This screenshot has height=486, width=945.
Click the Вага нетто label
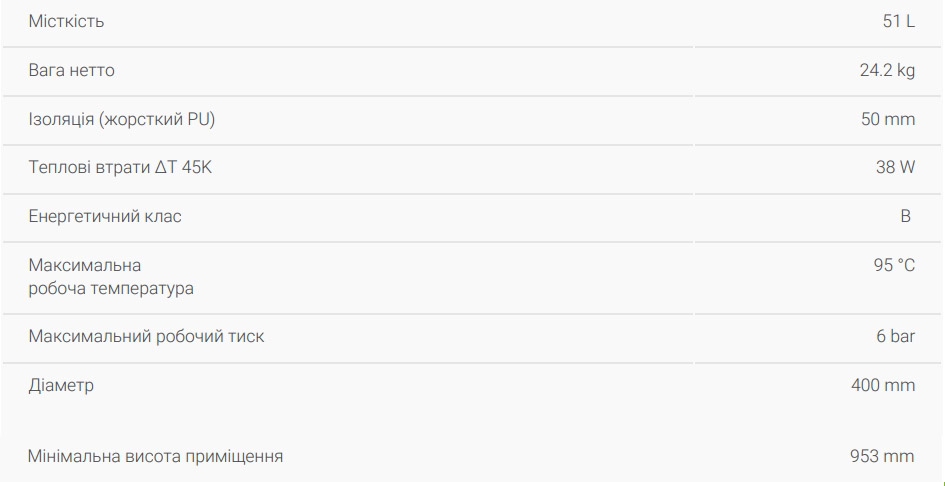(x=72, y=71)
